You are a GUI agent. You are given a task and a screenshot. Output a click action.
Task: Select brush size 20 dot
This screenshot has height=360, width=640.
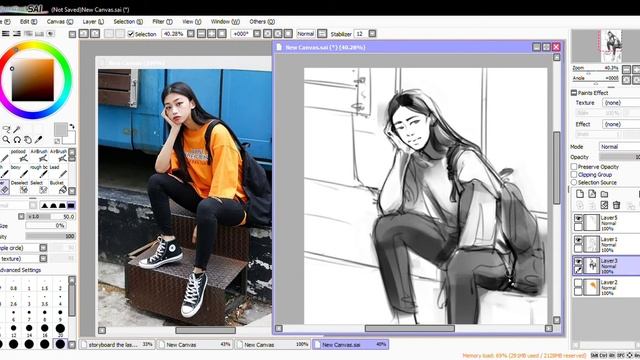click(60, 329)
